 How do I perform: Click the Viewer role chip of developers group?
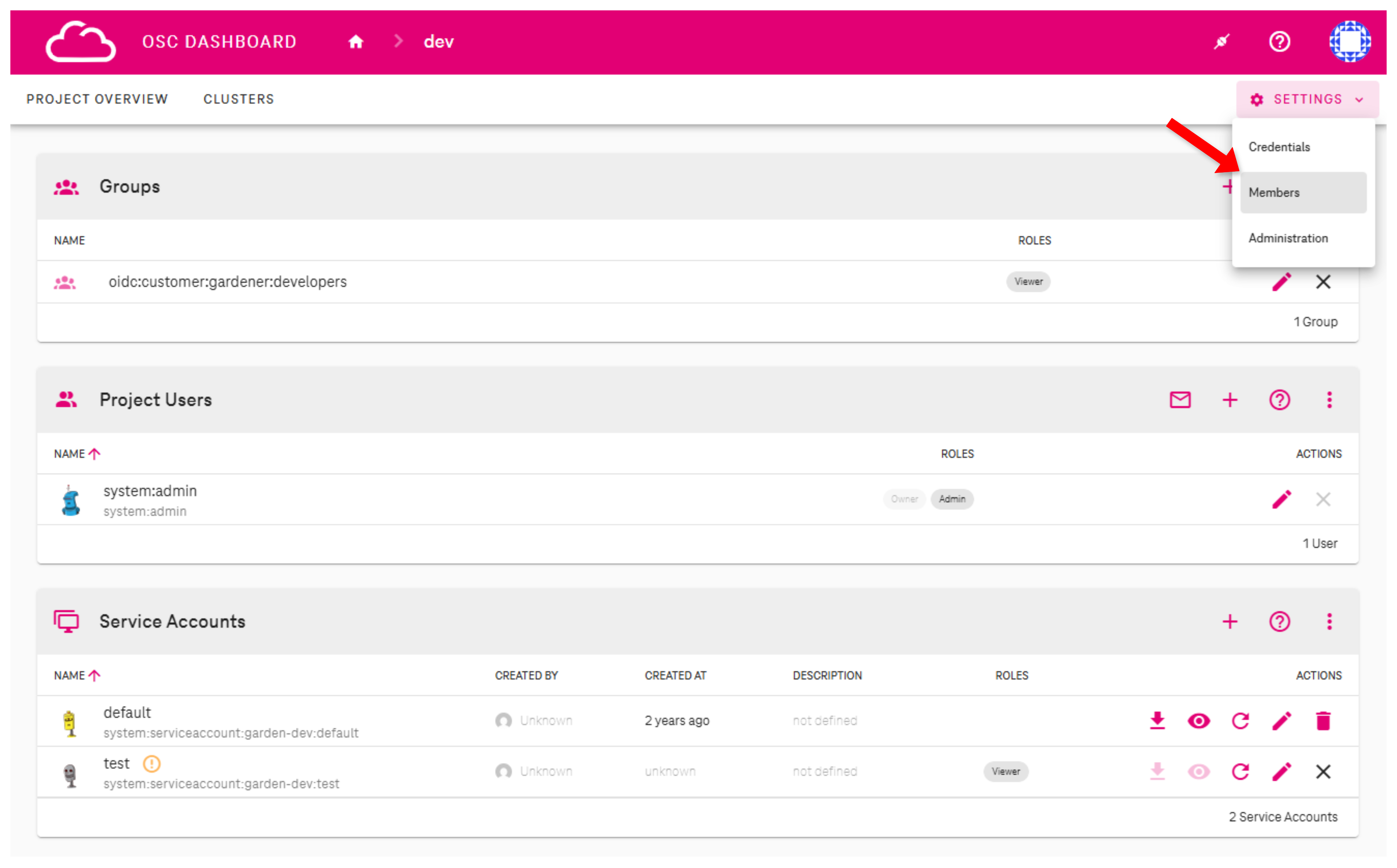[1028, 282]
